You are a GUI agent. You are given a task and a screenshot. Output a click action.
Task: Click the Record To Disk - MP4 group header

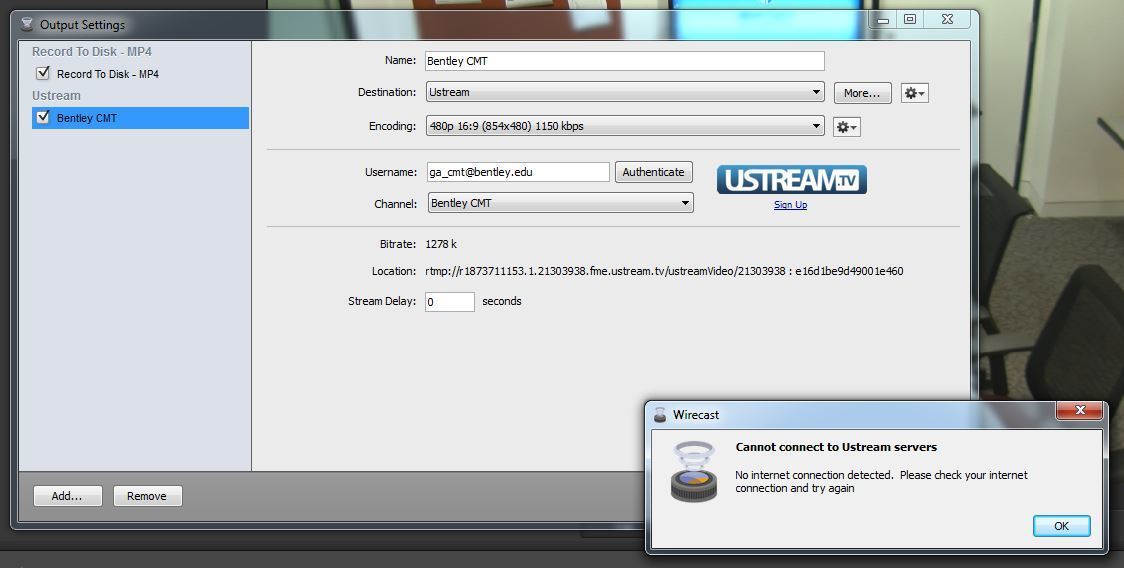[x=92, y=52]
